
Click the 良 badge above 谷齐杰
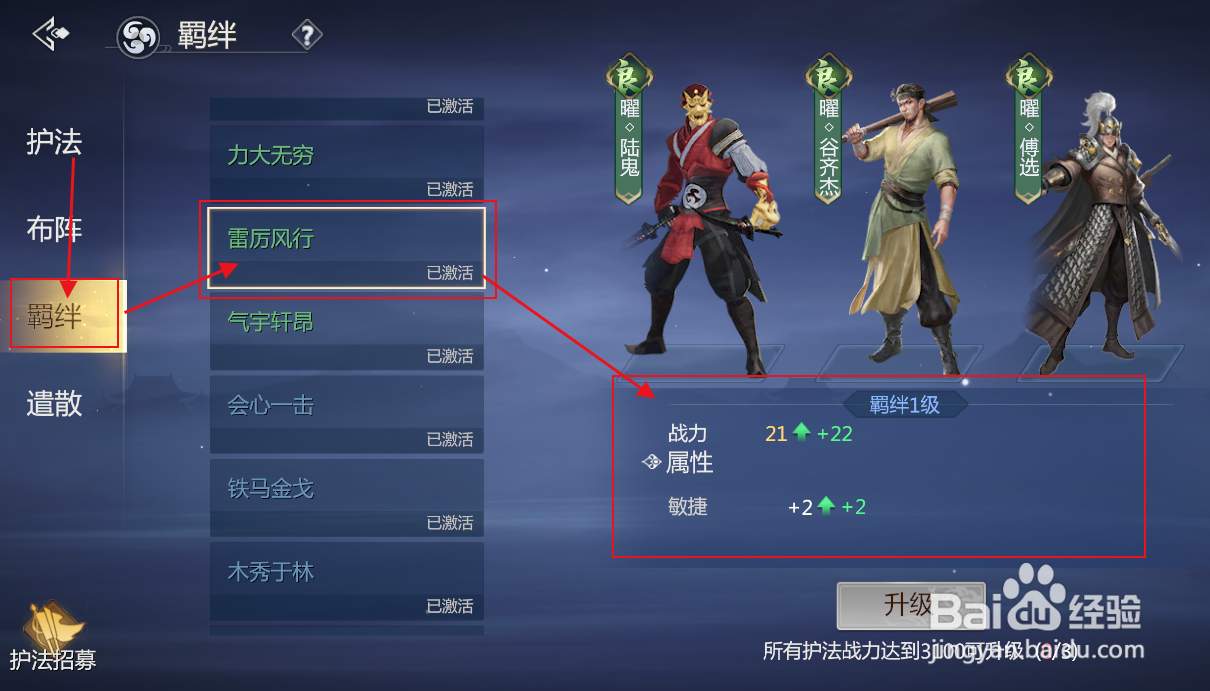(828, 76)
